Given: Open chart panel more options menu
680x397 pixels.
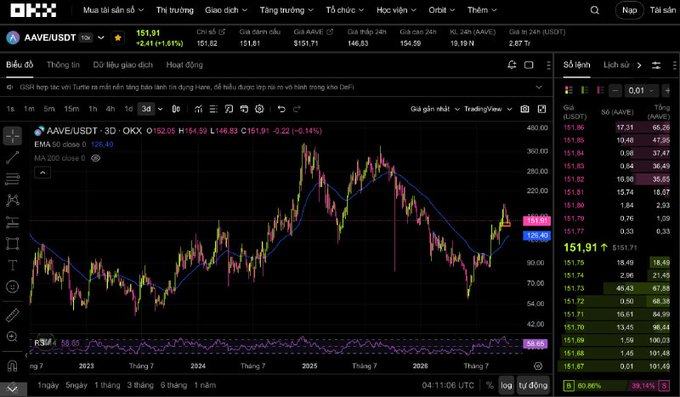Looking at the screenshot, I should [548, 65].
